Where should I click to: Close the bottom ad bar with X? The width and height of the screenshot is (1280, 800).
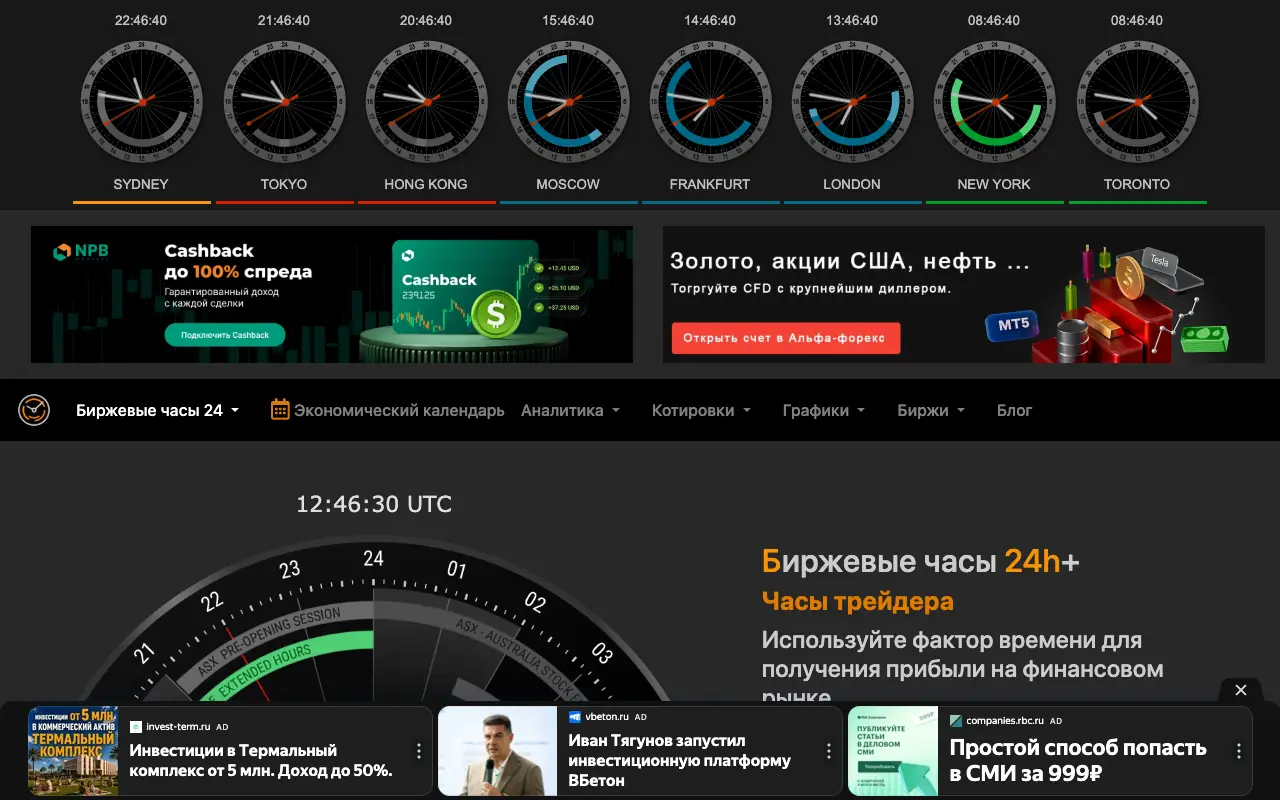[x=1241, y=690]
